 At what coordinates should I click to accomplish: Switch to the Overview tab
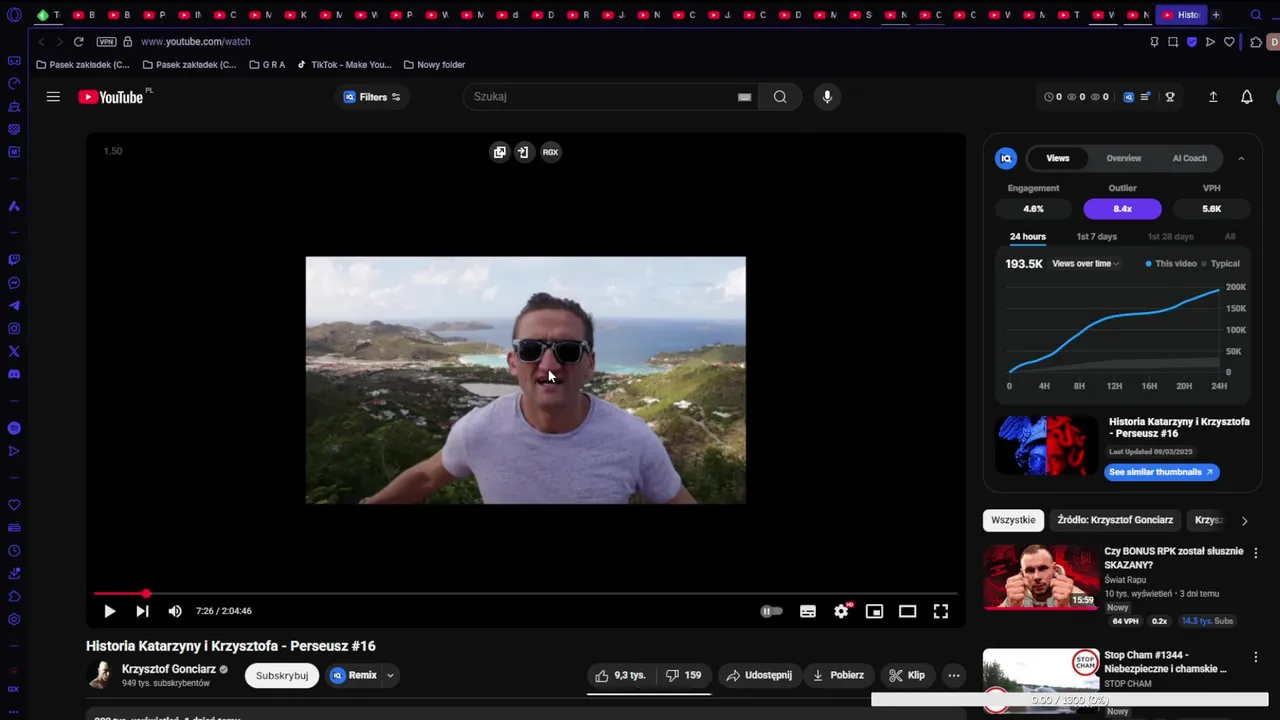coord(1124,158)
